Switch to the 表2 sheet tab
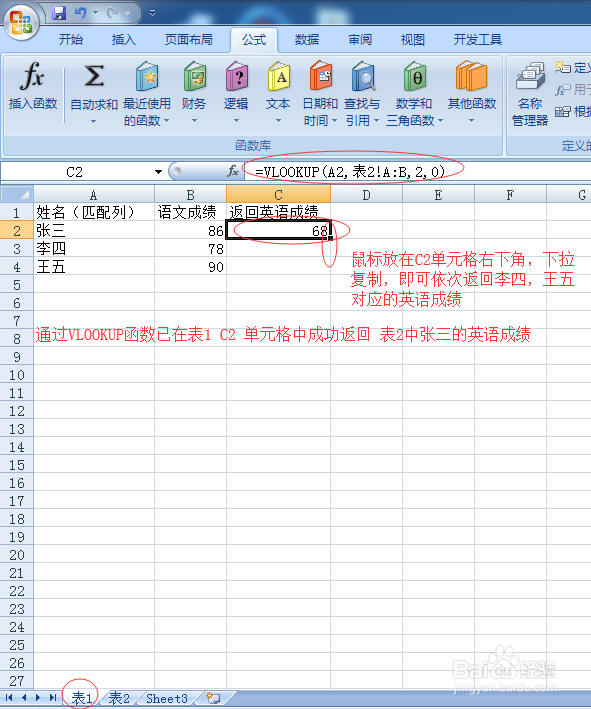This screenshot has width=591, height=709. (119, 698)
